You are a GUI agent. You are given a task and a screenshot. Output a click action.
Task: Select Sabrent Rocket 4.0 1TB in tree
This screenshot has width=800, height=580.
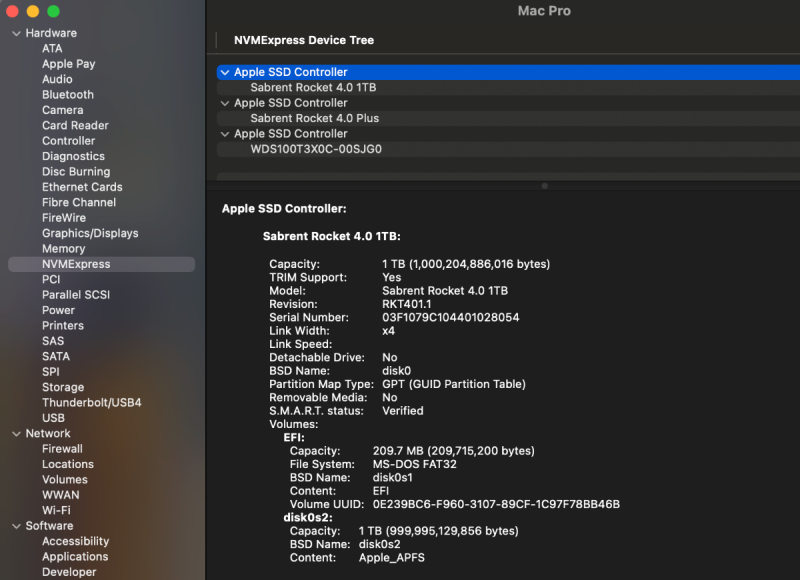tap(313, 87)
